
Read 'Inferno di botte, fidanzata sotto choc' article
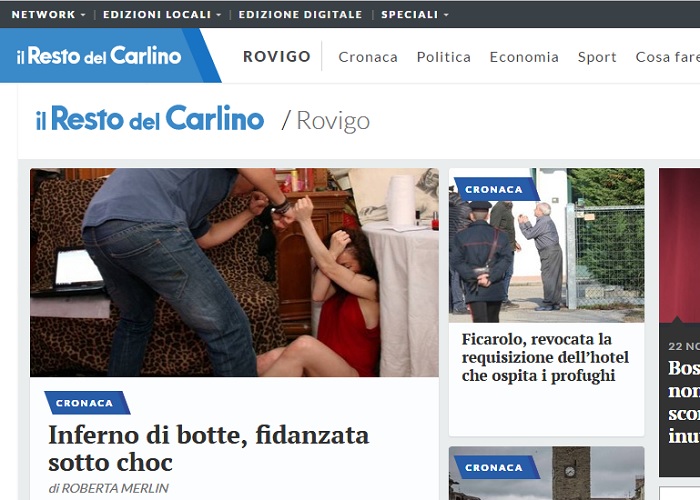click(208, 448)
